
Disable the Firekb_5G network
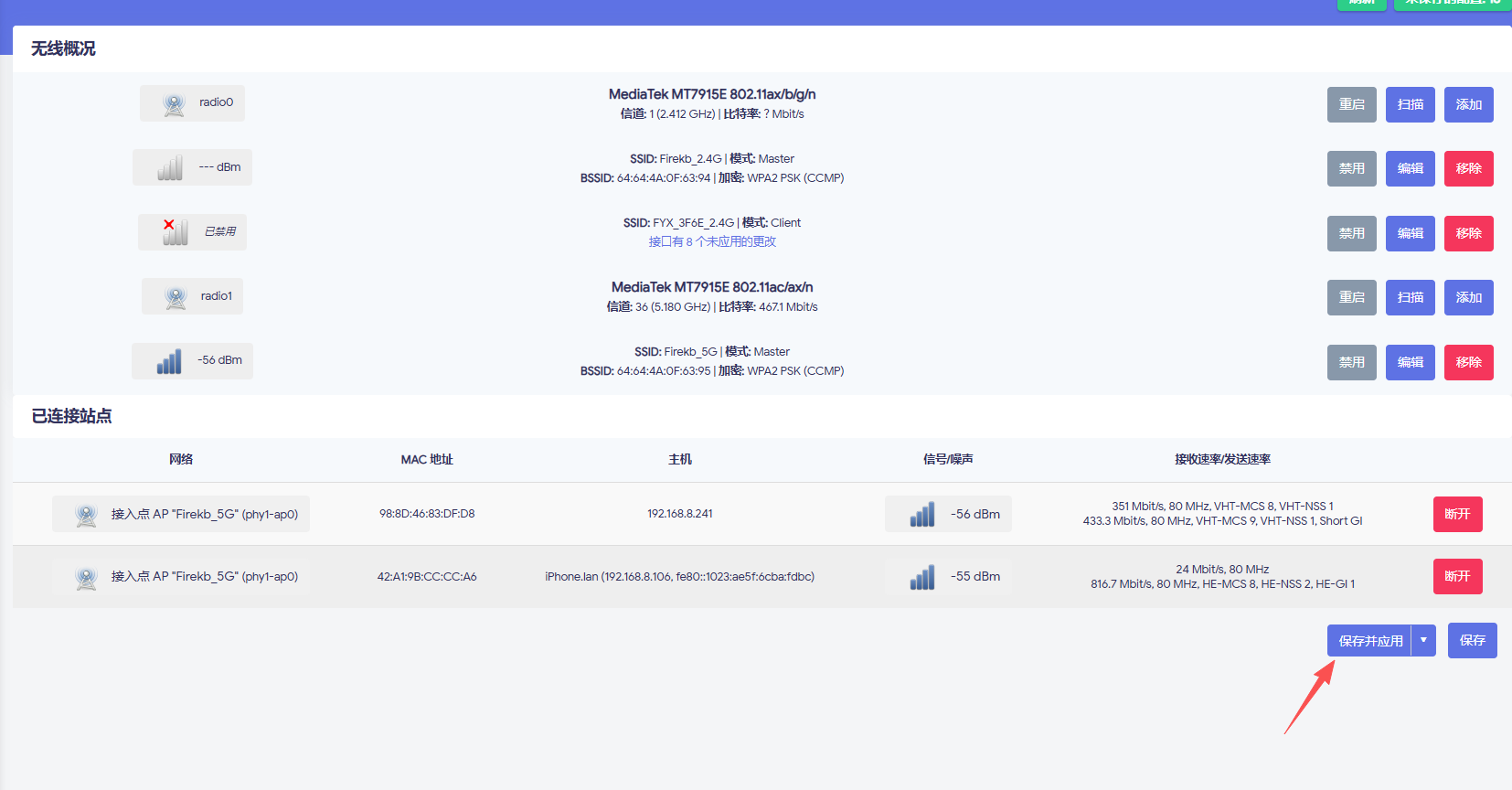click(x=1352, y=362)
